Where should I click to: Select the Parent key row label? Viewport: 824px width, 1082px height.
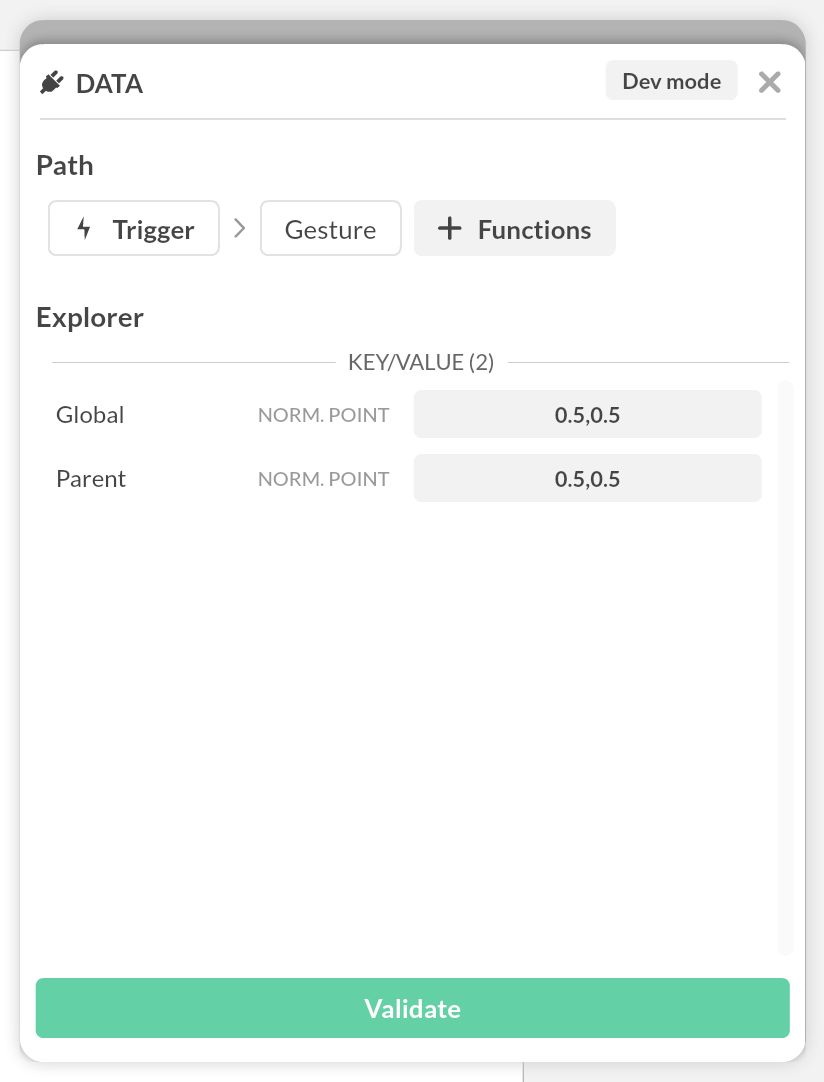[x=91, y=479]
